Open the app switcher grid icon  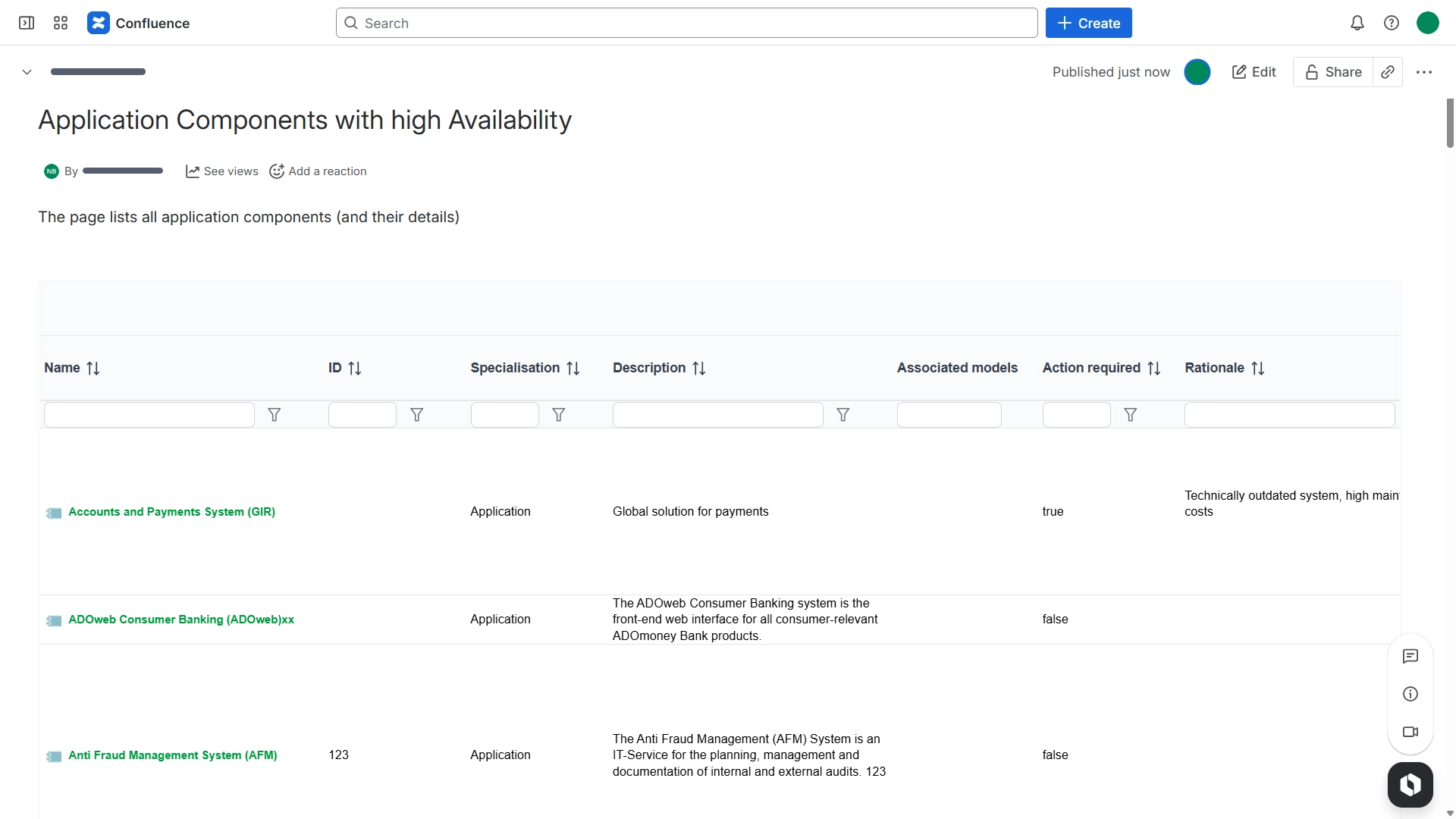click(x=61, y=23)
